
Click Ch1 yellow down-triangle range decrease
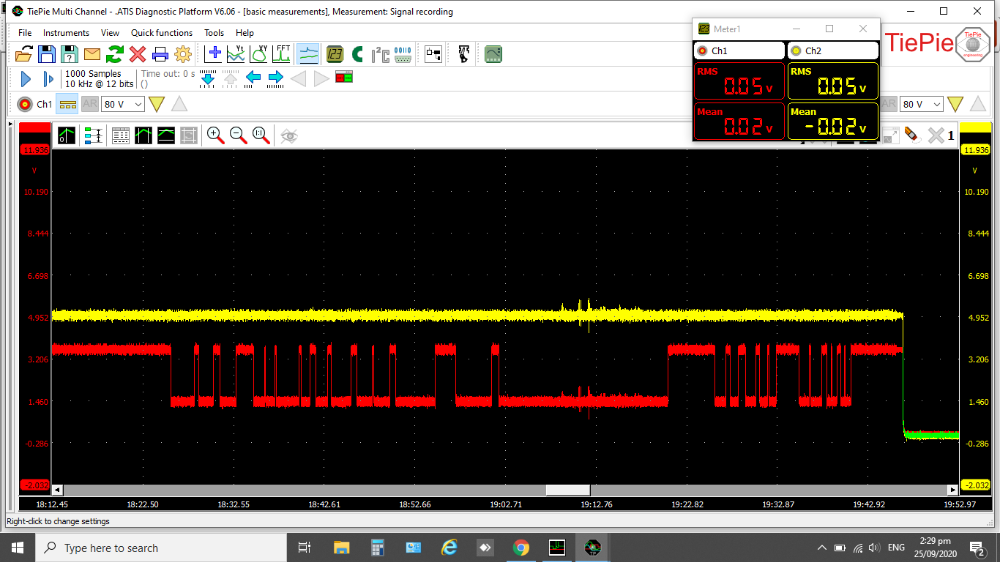(157, 104)
